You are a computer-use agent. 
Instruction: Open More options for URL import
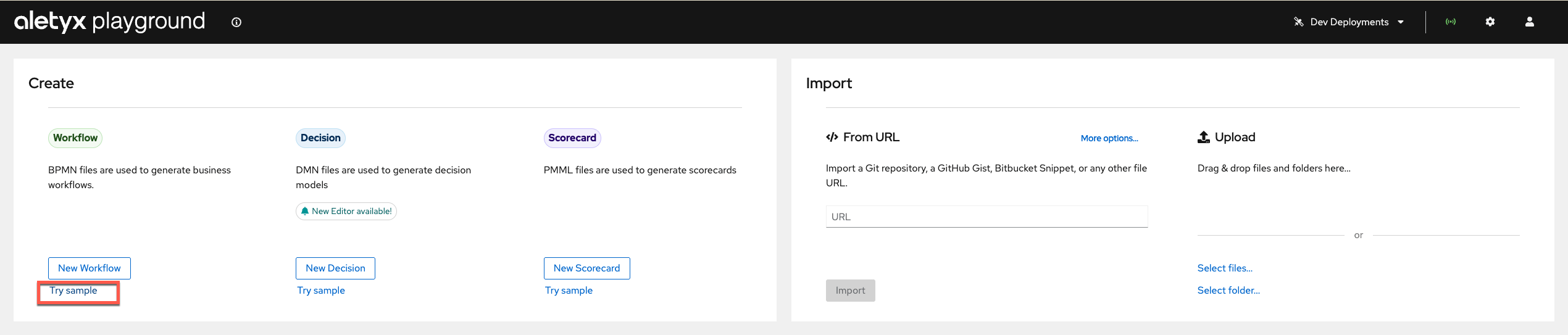click(1109, 138)
